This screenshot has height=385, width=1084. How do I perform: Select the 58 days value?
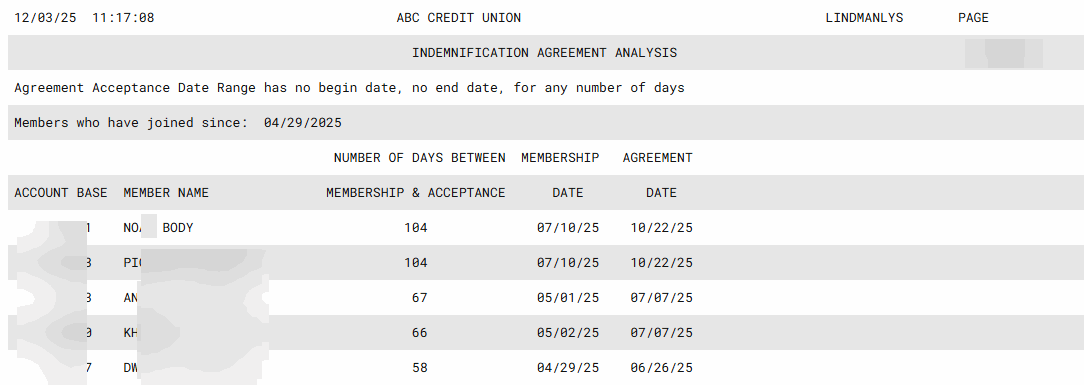click(420, 368)
